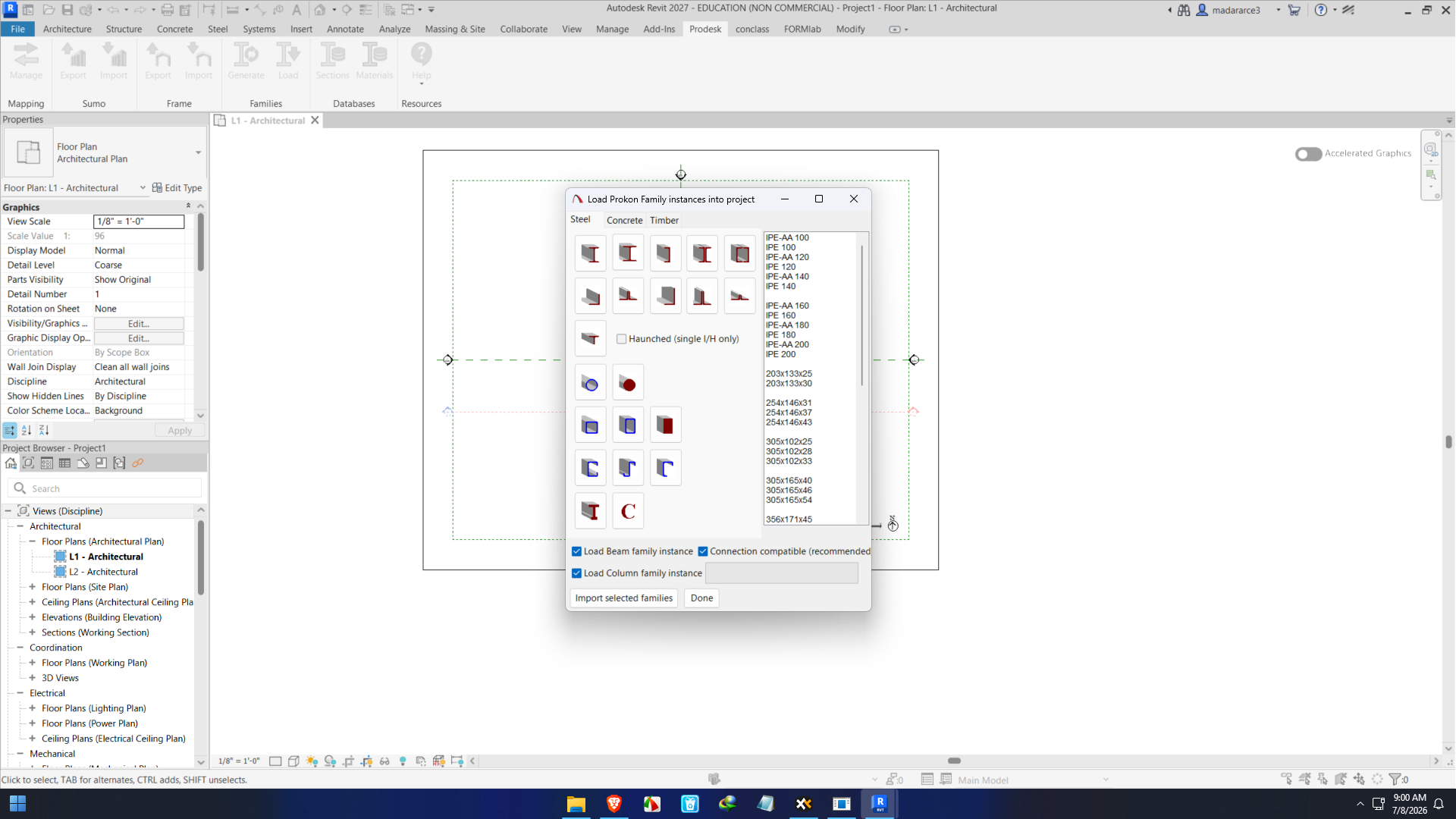Enable the Haunched (single I/H only) checkbox
The width and height of the screenshot is (1456, 819).
click(622, 339)
